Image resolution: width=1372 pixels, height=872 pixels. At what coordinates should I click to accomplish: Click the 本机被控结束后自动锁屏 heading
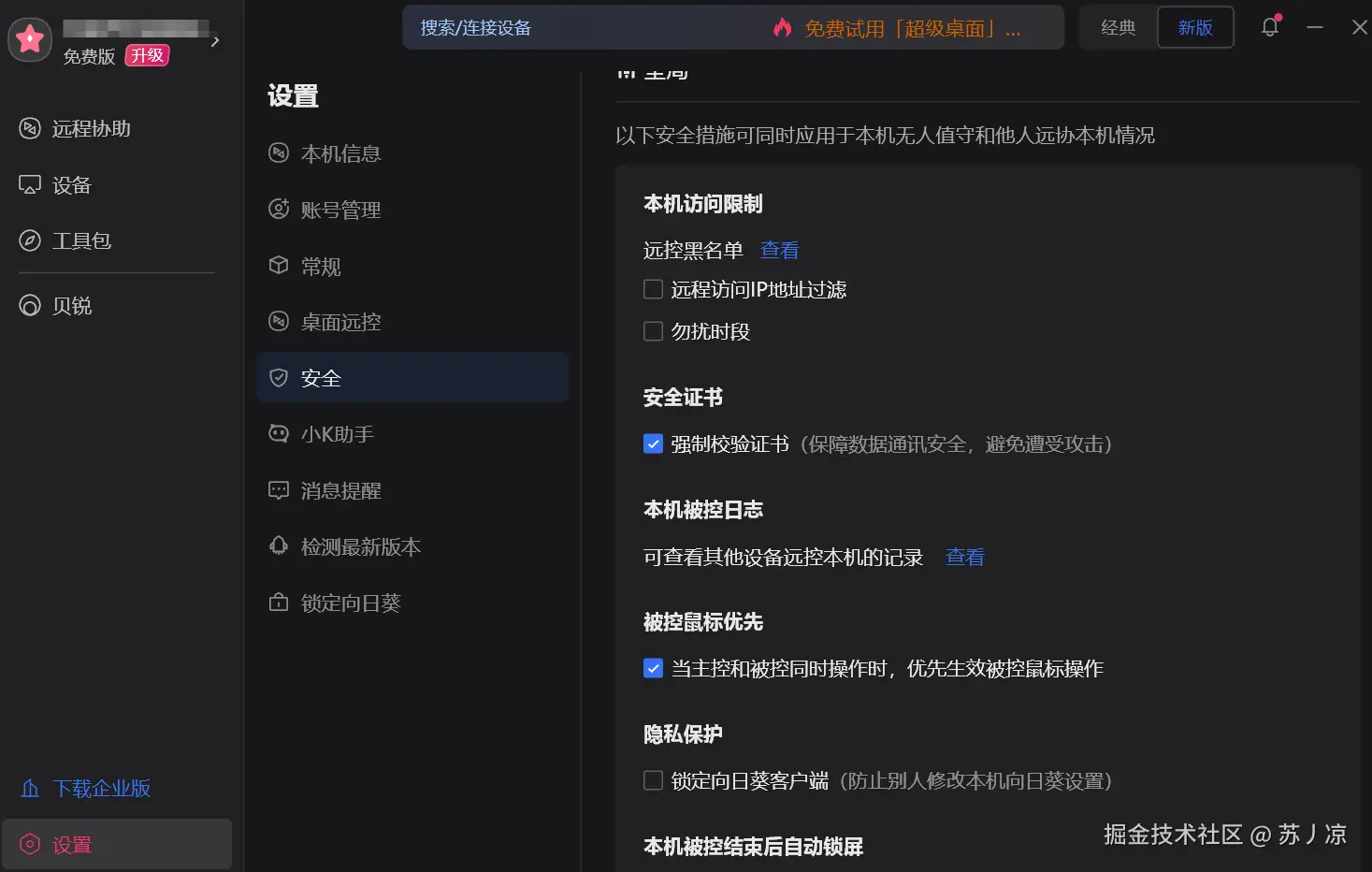click(x=753, y=847)
